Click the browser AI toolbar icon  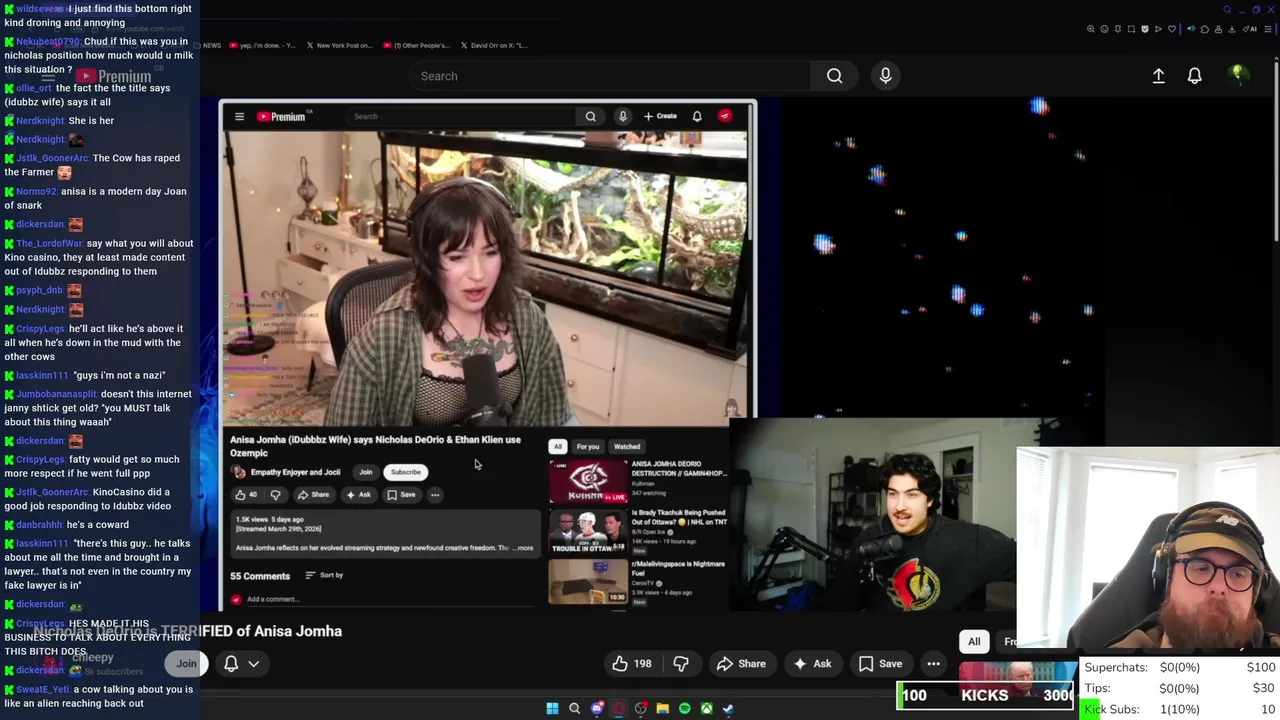pos(1251,29)
